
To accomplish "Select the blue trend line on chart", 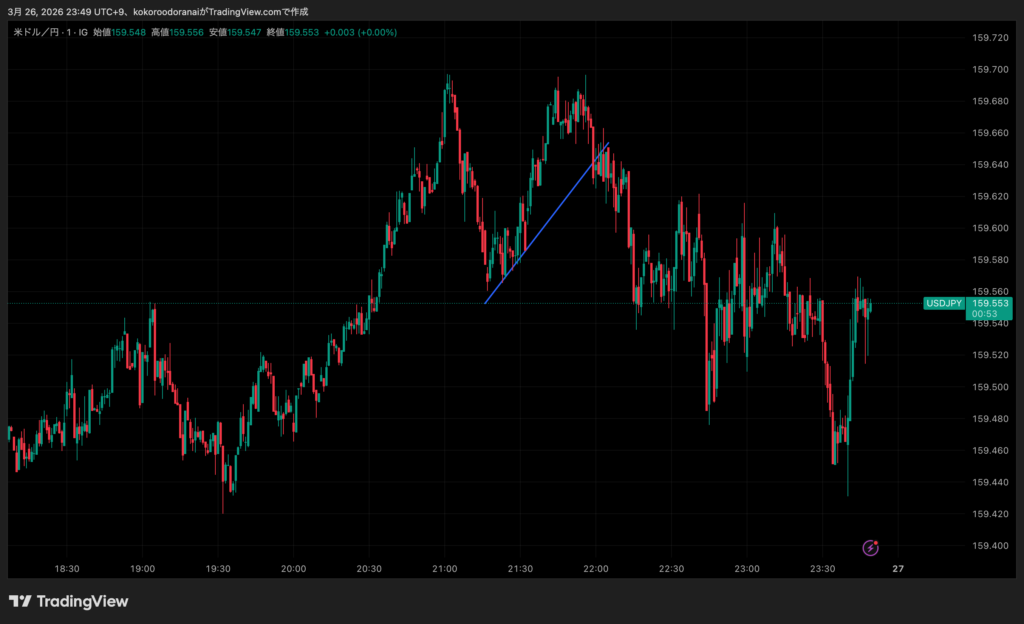I will tap(547, 223).
